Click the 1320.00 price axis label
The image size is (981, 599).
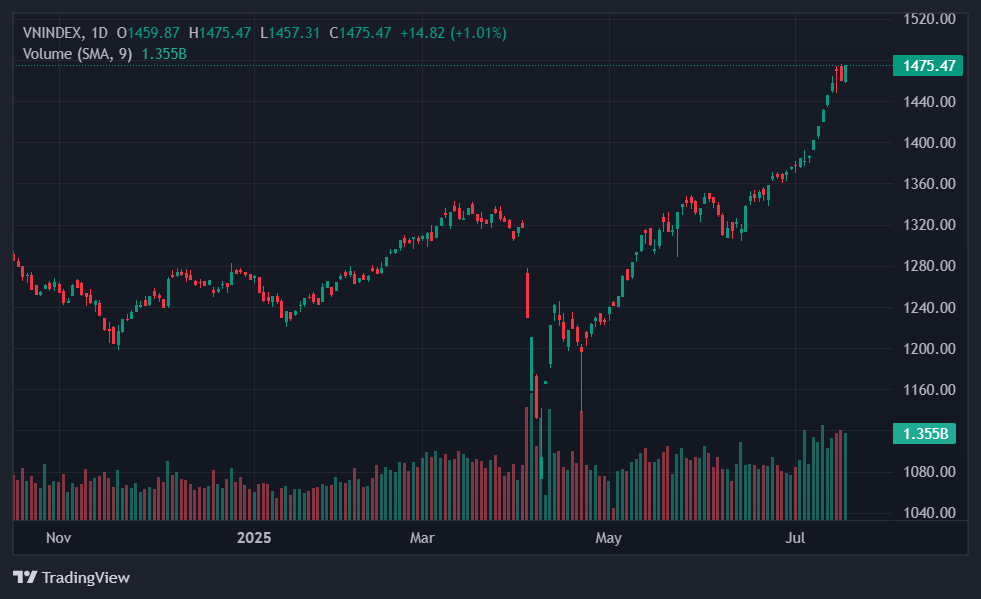tap(929, 225)
